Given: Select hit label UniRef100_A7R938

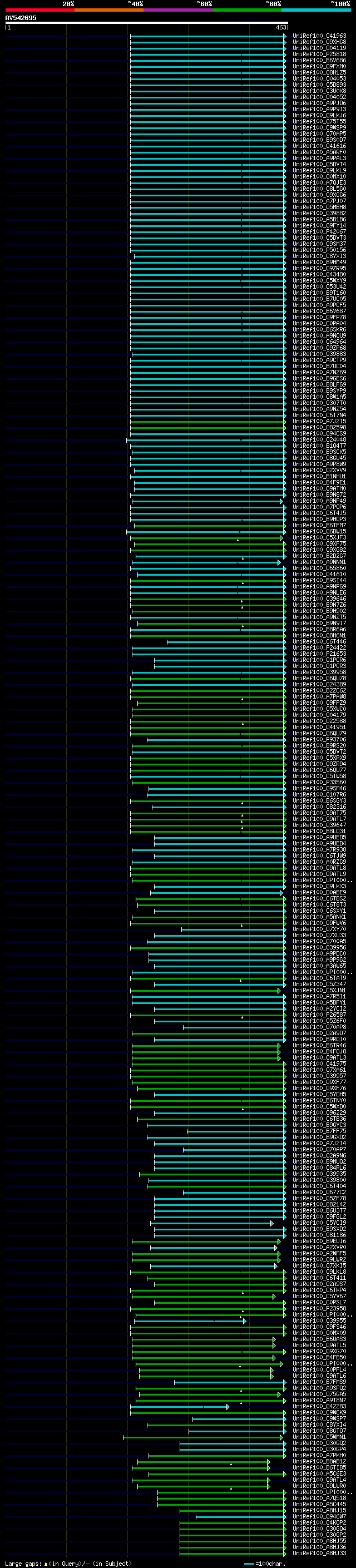Looking at the screenshot, I should 319,849.
